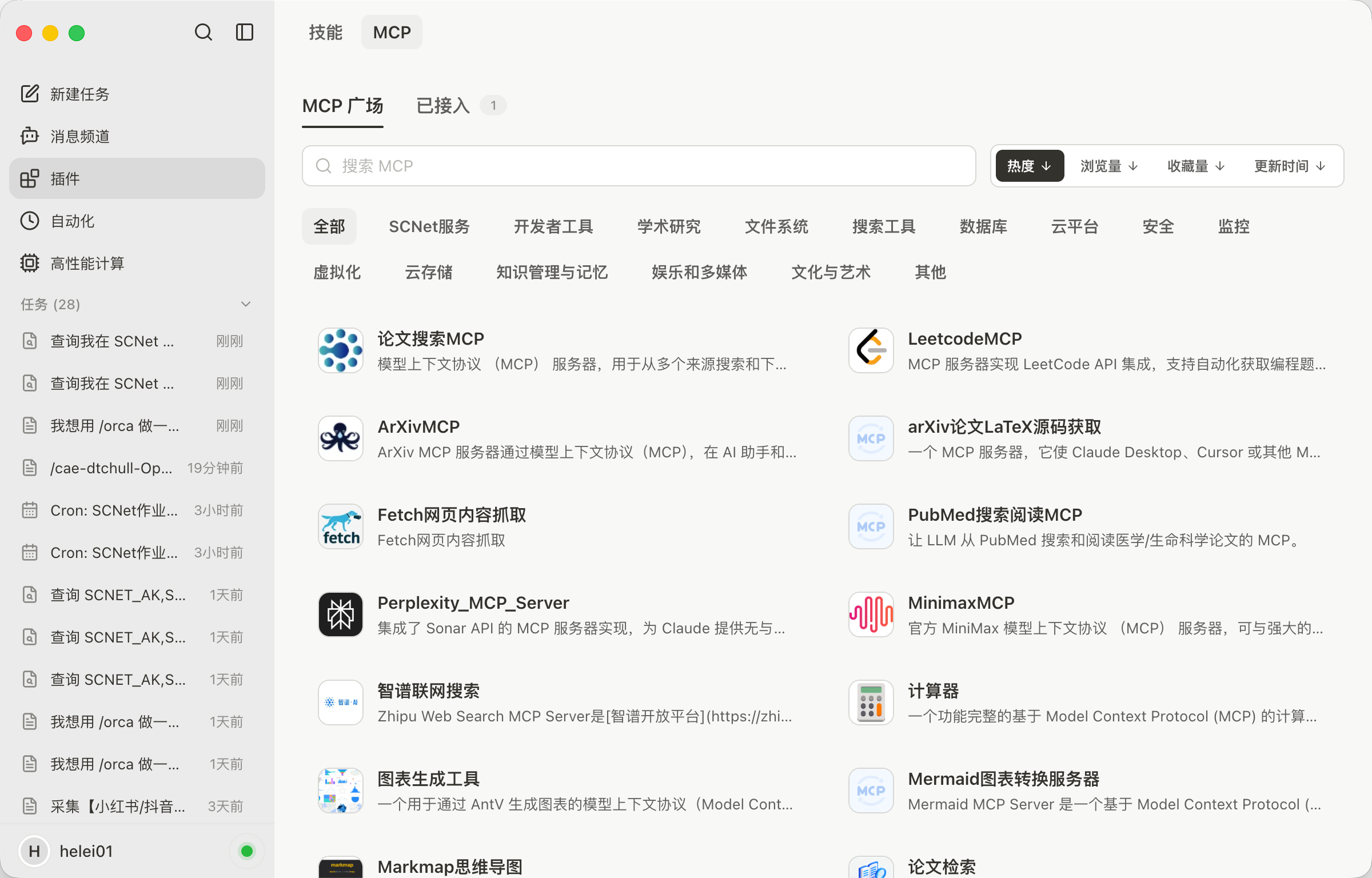The image size is (1372, 878).
Task: Click the 高性能计算 chip icon
Action: point(30,263)
